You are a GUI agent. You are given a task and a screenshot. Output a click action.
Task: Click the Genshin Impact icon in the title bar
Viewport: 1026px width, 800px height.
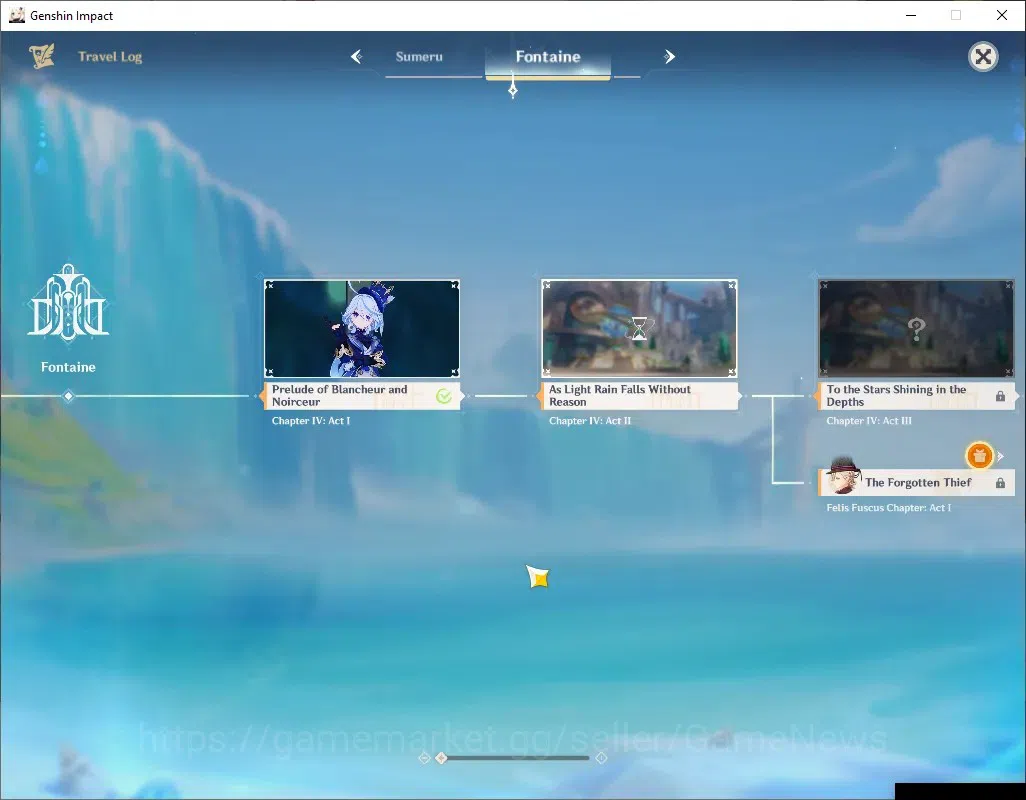click(16, 15)
